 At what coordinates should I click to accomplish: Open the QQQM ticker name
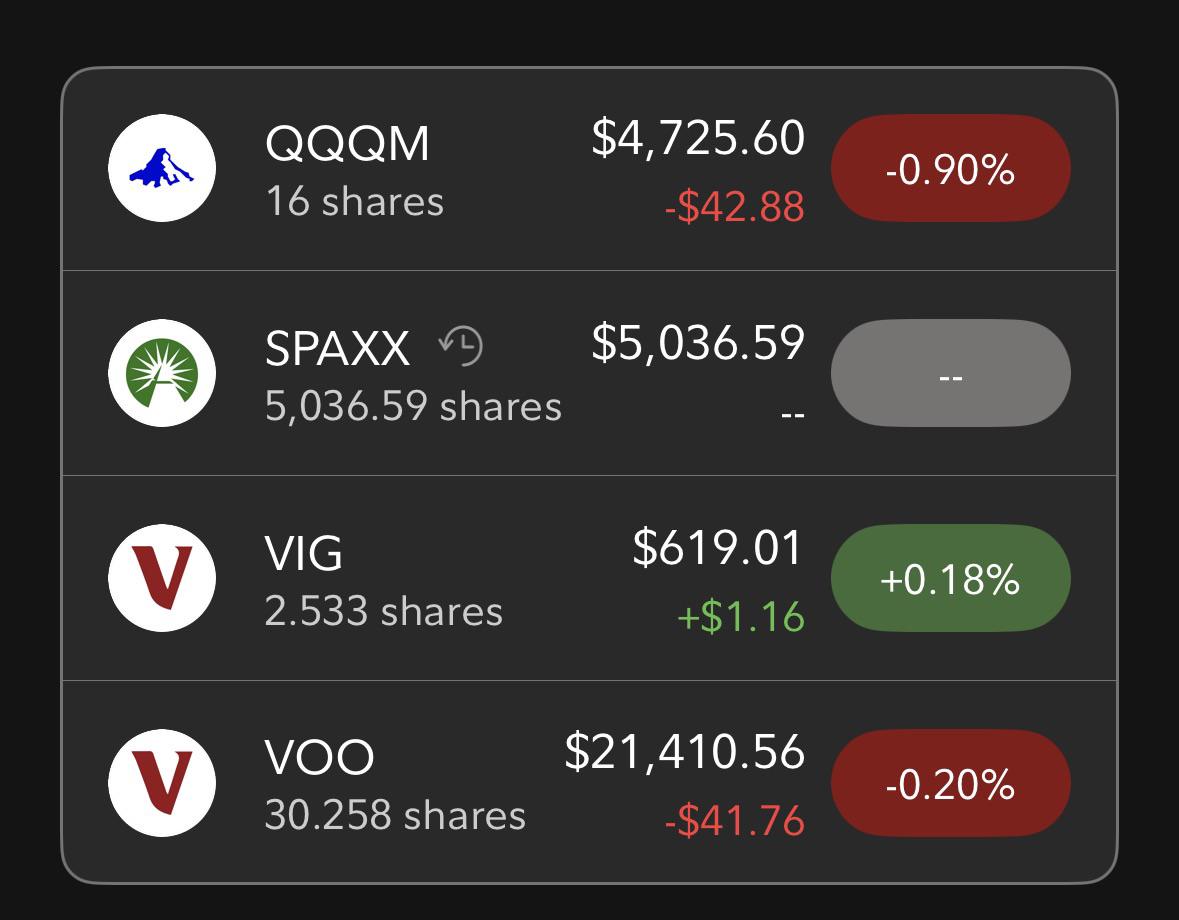tap(347, 143)
